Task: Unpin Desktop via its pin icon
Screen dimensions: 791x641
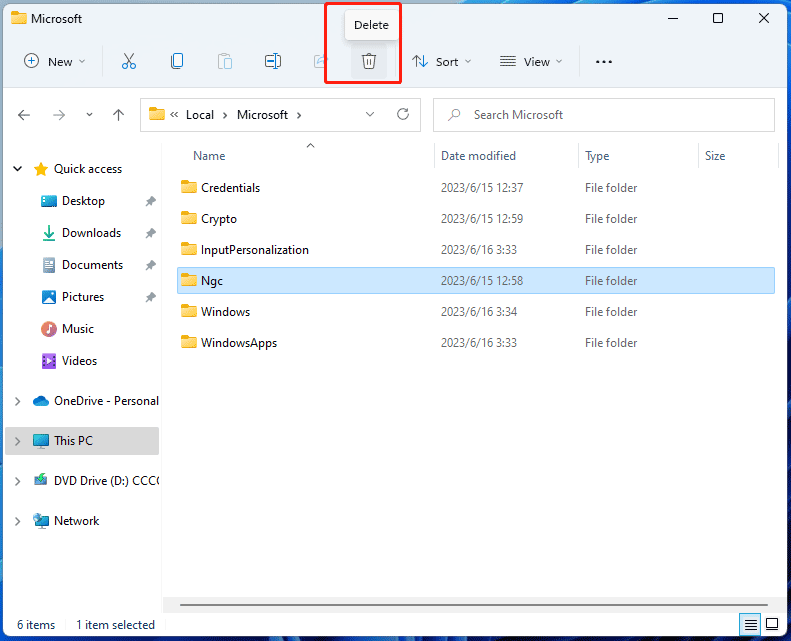Action: [x=150, y=201]
